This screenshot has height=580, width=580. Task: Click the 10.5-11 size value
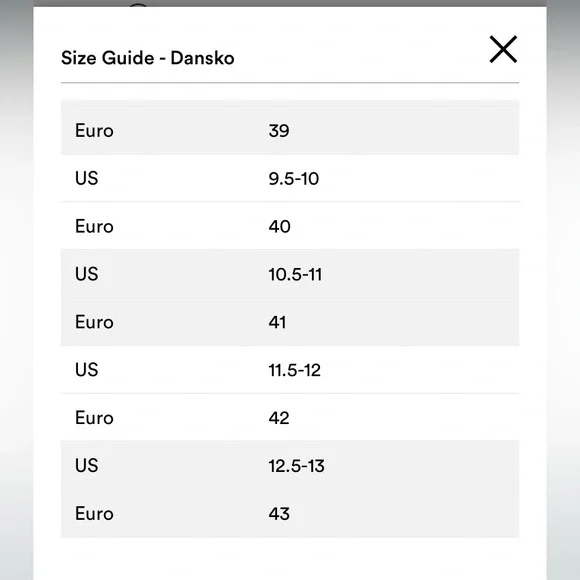(295, 274)
